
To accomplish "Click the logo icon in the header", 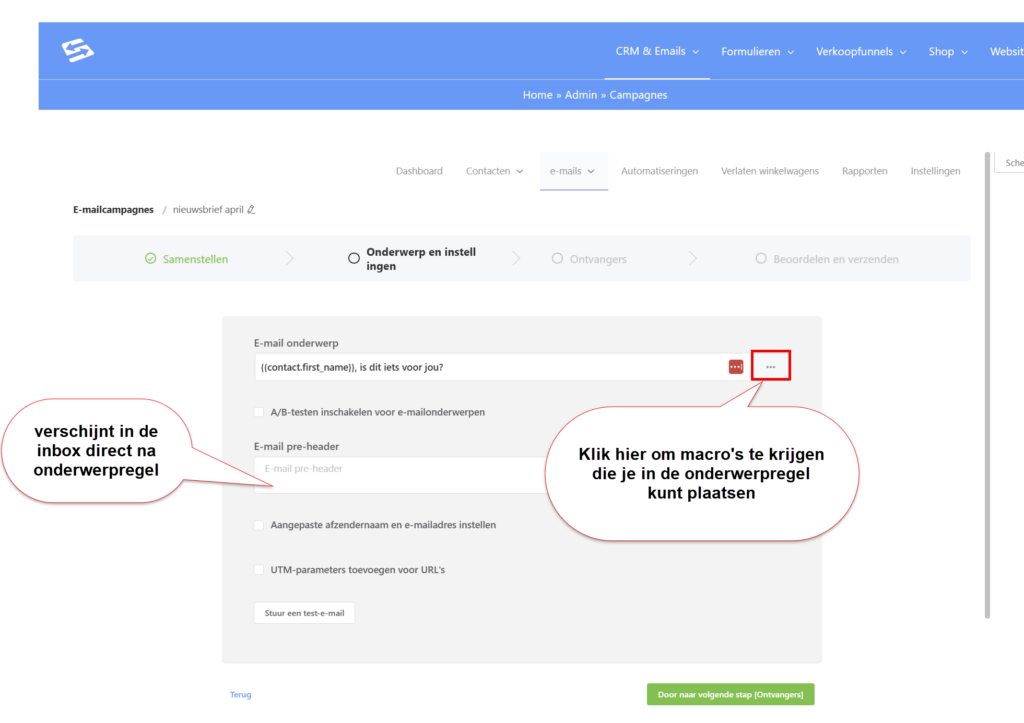I will click(x=77, y=51).
